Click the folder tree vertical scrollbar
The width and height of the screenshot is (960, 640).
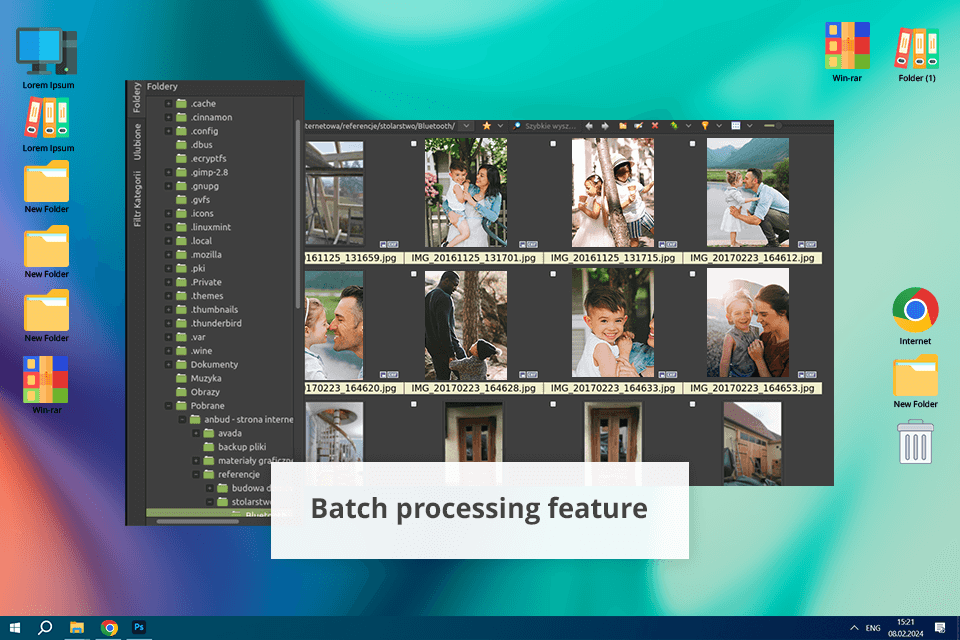point(298,214)
